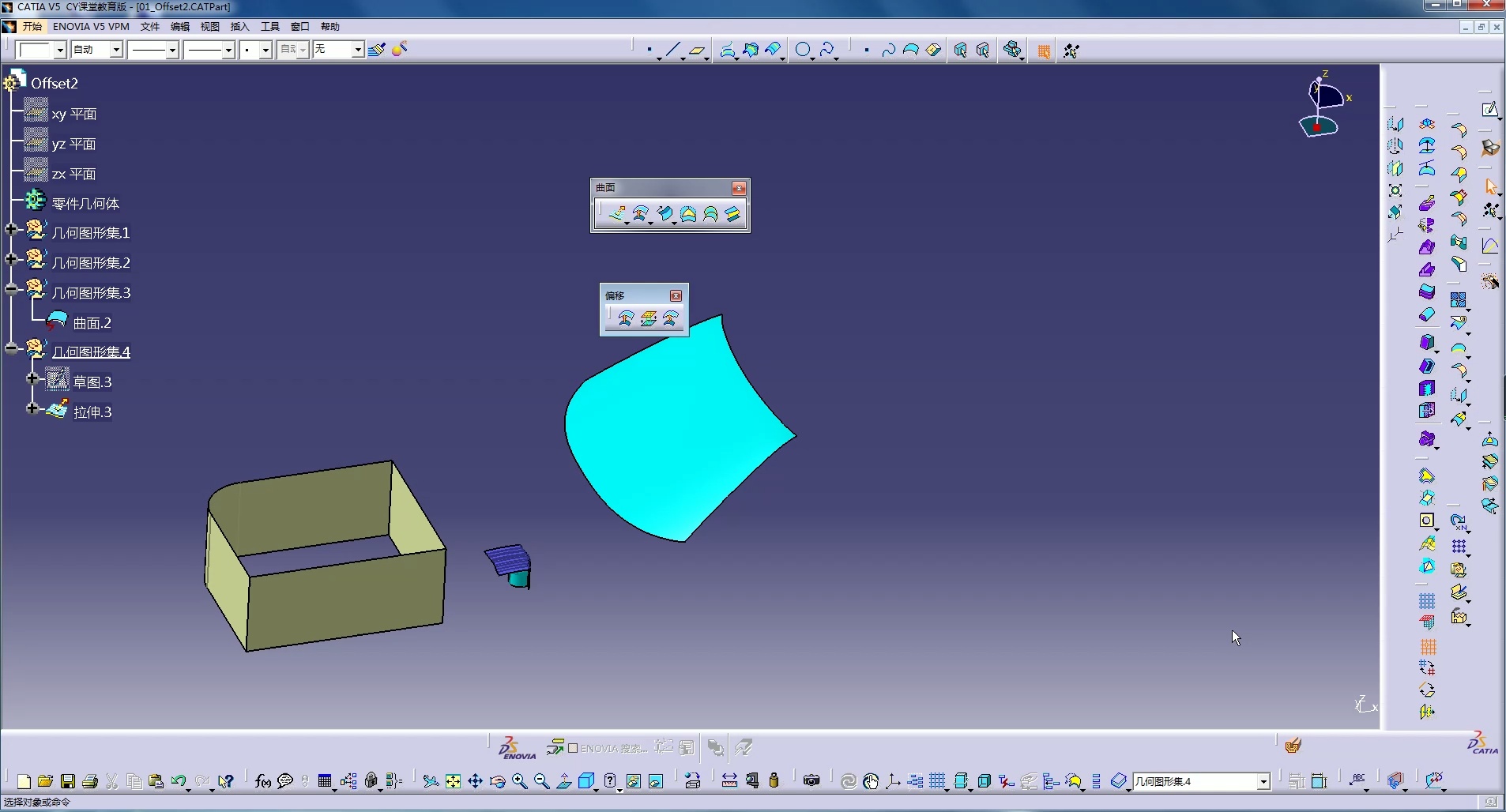The width and height of the screenshot is (1506, 812).
Task: Close the 偏移 floating toolbar
Action: [676, 295]
